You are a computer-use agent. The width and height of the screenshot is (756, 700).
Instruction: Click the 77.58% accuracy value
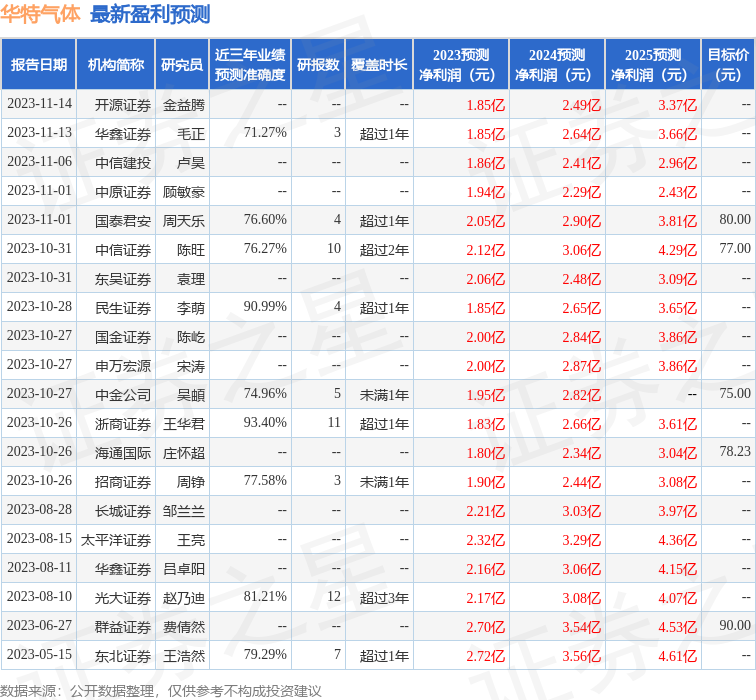pos(265,480)
